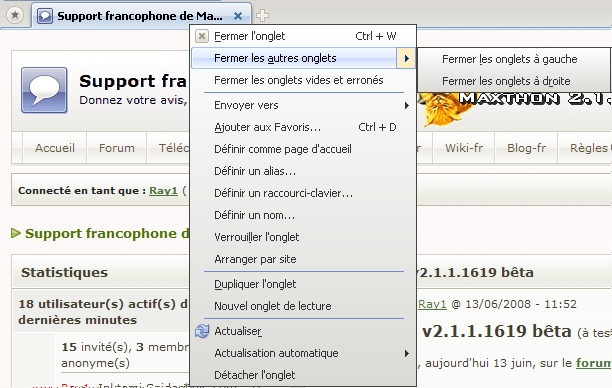Open the Ray1 profile link
The width and height of the screenshot is (612, 388).
point(163,190)
